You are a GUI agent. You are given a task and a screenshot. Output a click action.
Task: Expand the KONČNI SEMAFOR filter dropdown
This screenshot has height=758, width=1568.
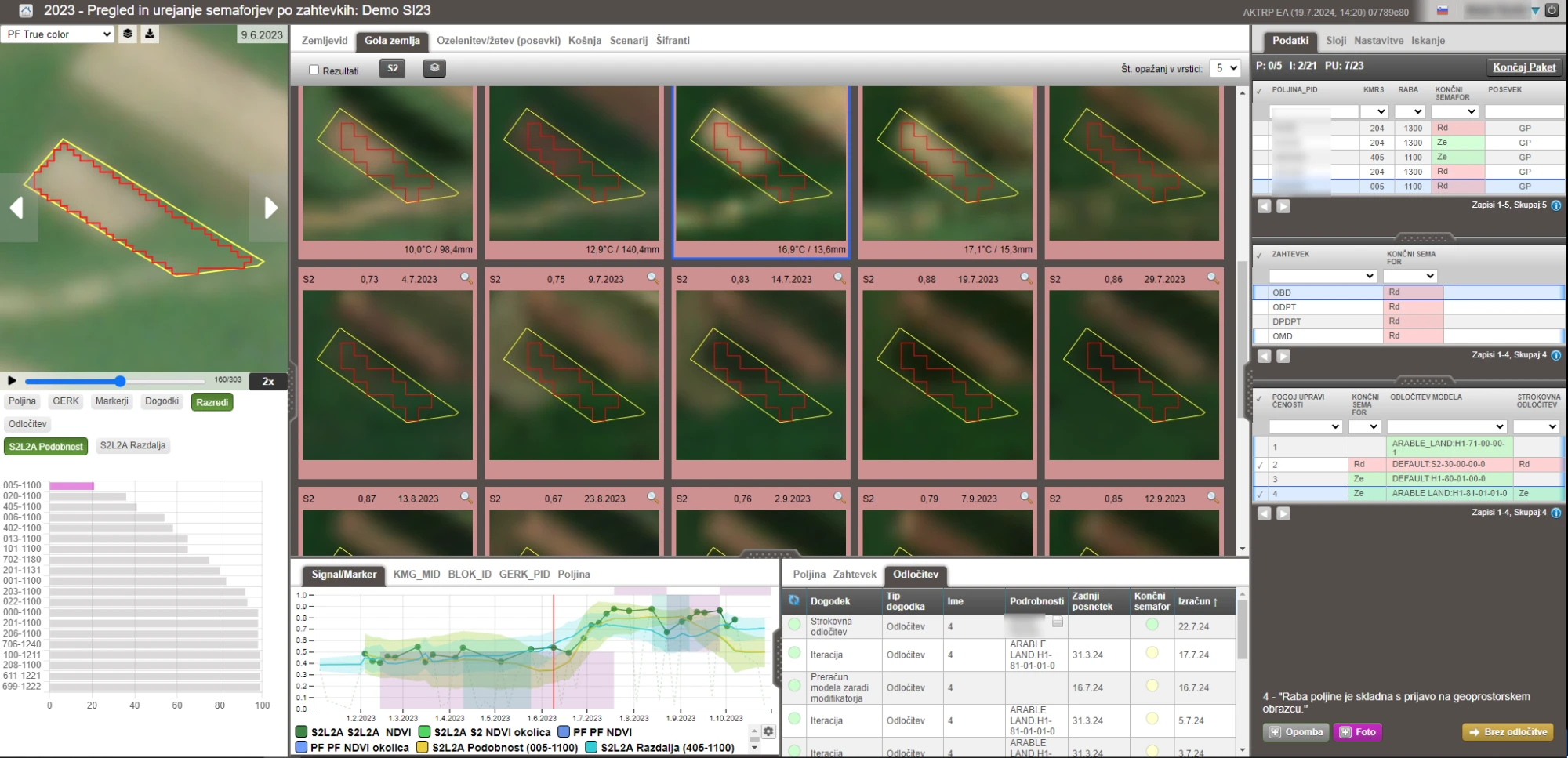(1454, 112)
